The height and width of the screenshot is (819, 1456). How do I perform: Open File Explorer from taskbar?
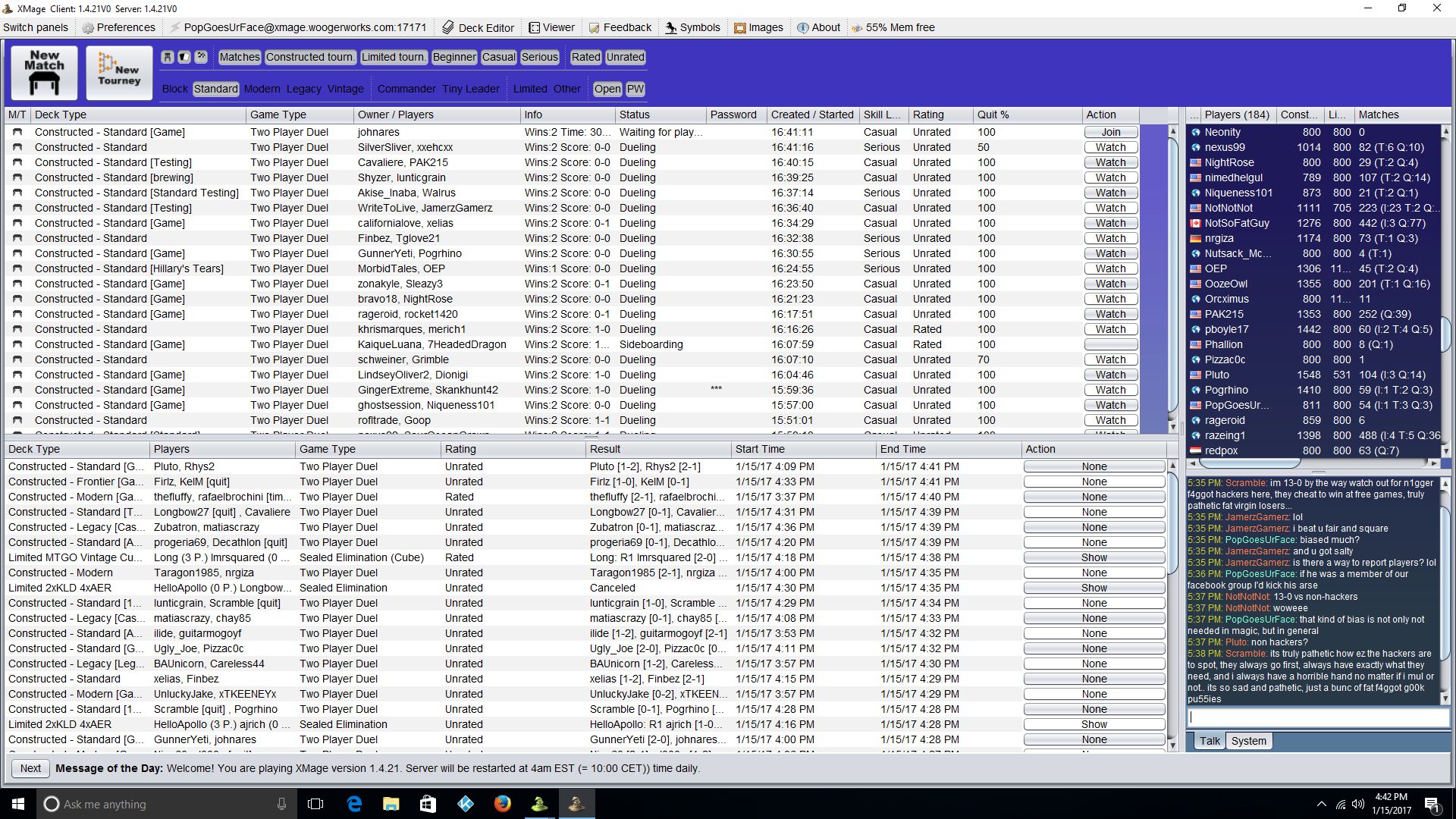[391, 804]
